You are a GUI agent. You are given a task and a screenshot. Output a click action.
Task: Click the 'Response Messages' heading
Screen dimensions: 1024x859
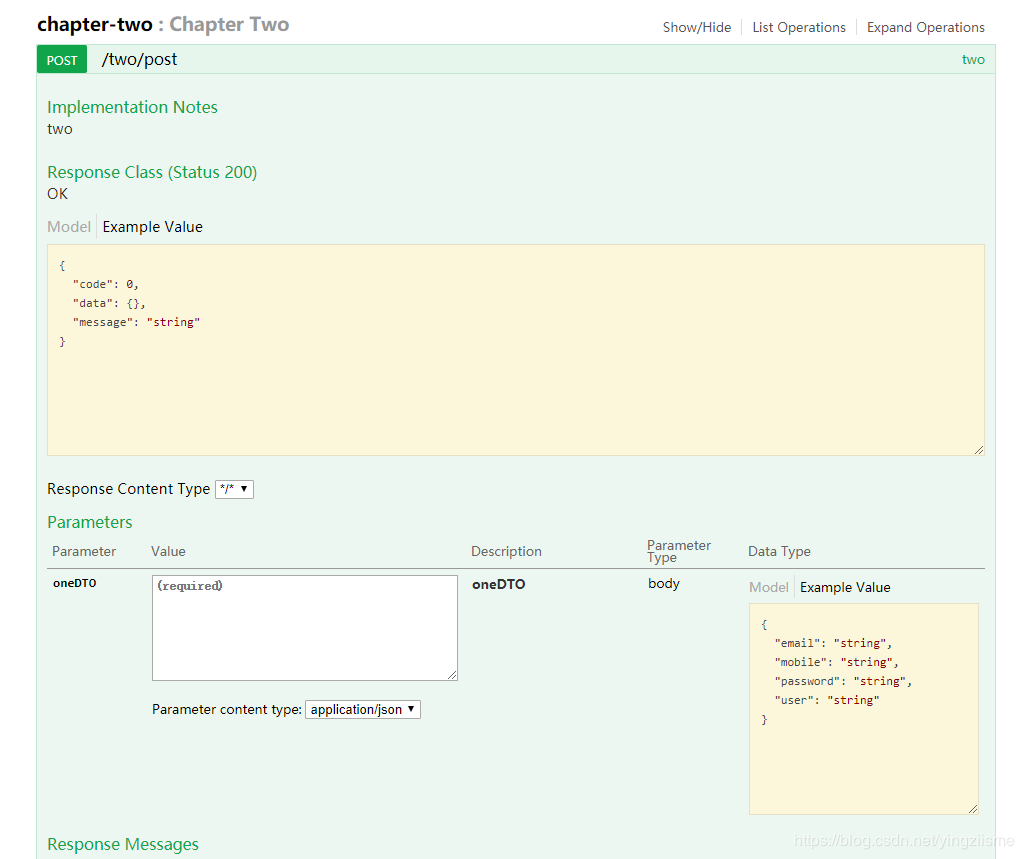123,844
